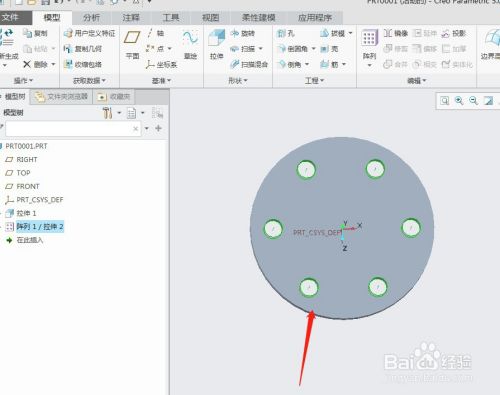The width and height of the screenshot is (500, 395).
Task: Open the 文件 menu
Action: (x=15, y=17)
